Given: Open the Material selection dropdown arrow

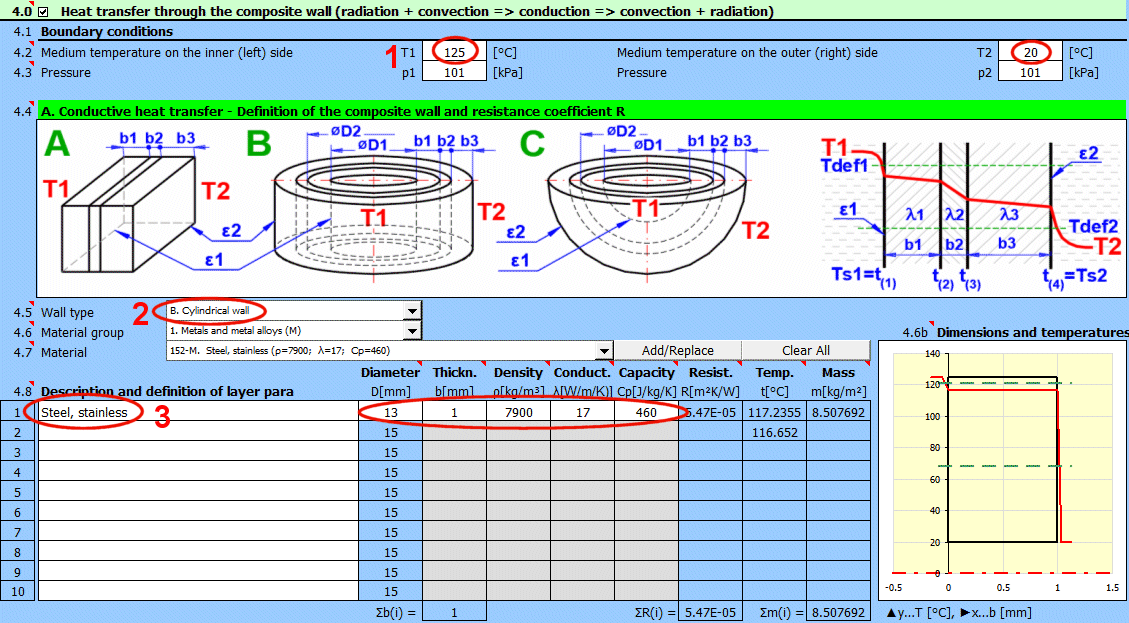Looking at the screenshot, I should pos(603,351).
